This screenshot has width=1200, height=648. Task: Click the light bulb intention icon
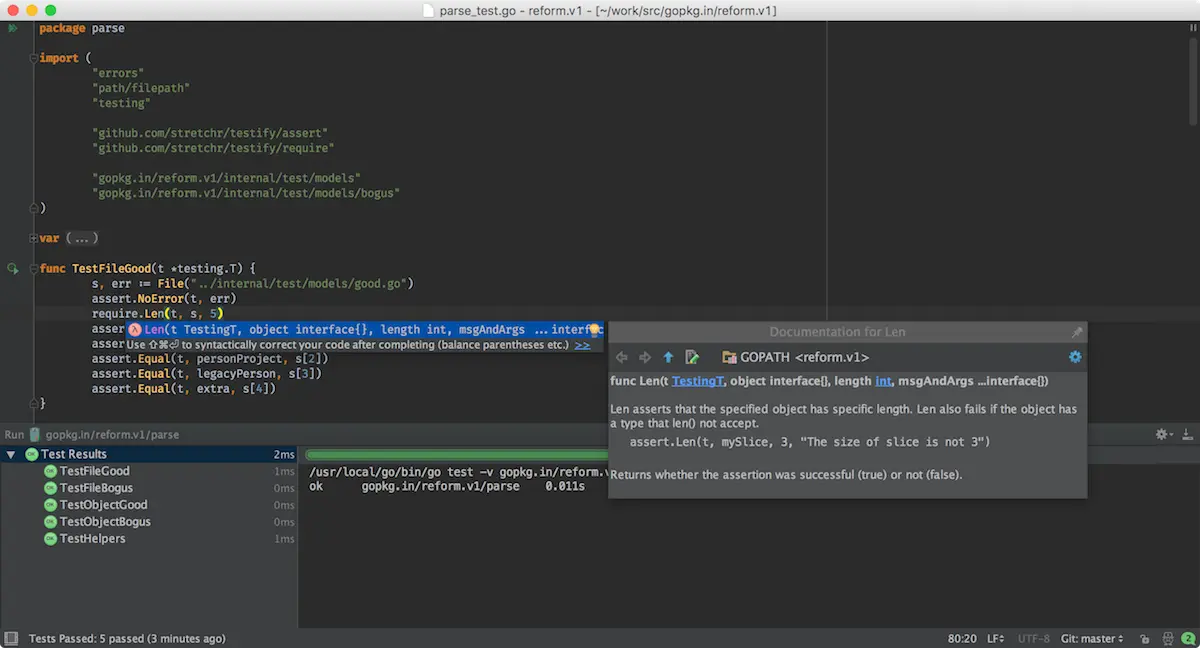(594, 329)
